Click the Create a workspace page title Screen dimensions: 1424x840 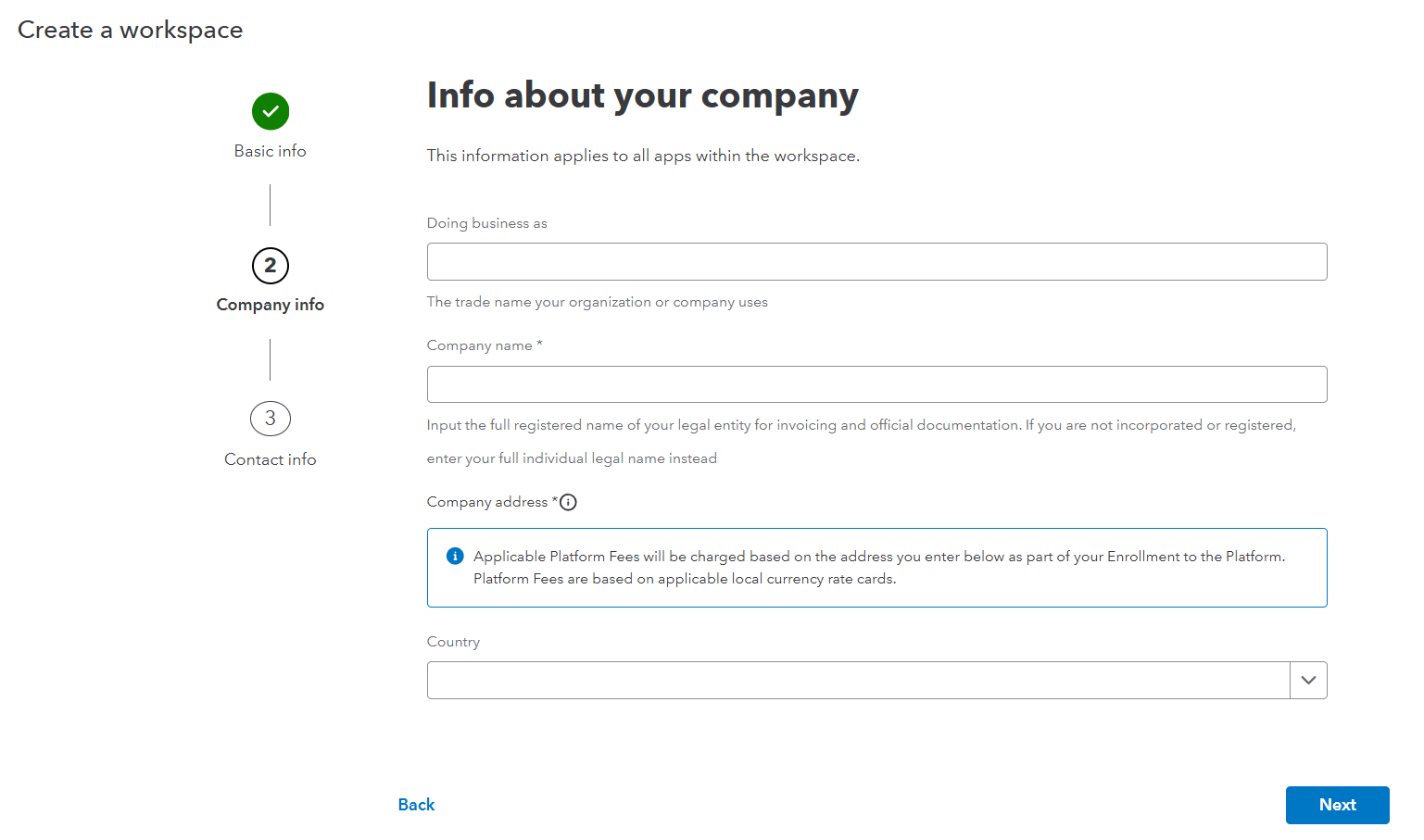coord(131,30)
